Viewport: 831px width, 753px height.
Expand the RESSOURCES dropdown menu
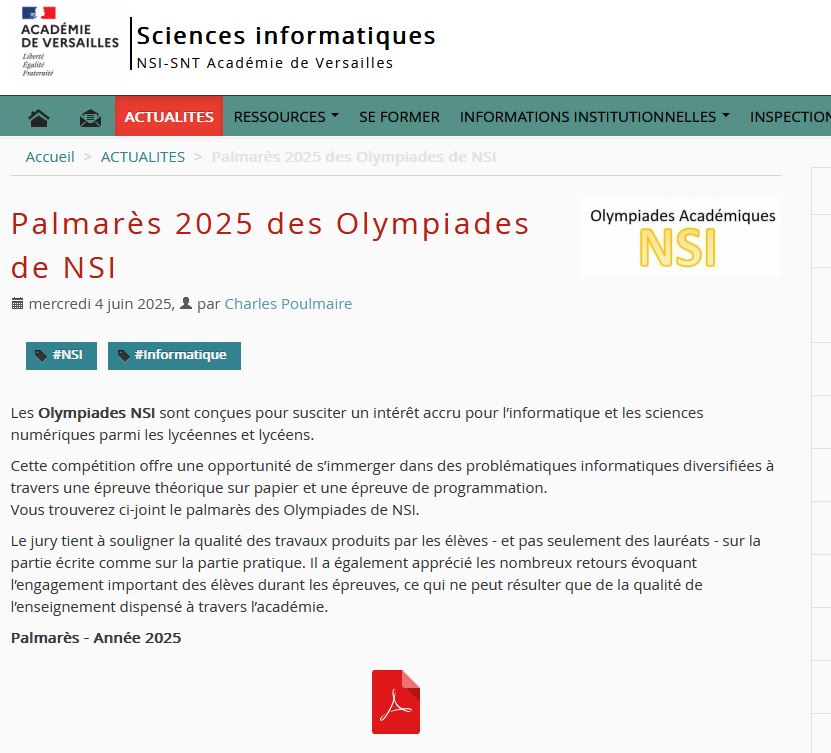(x=286, y=117)
